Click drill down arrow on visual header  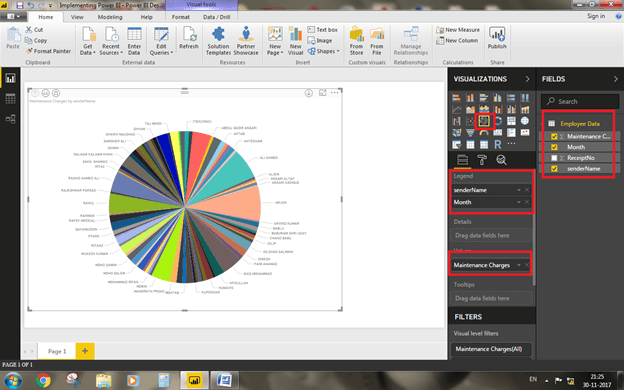[309, 93]
